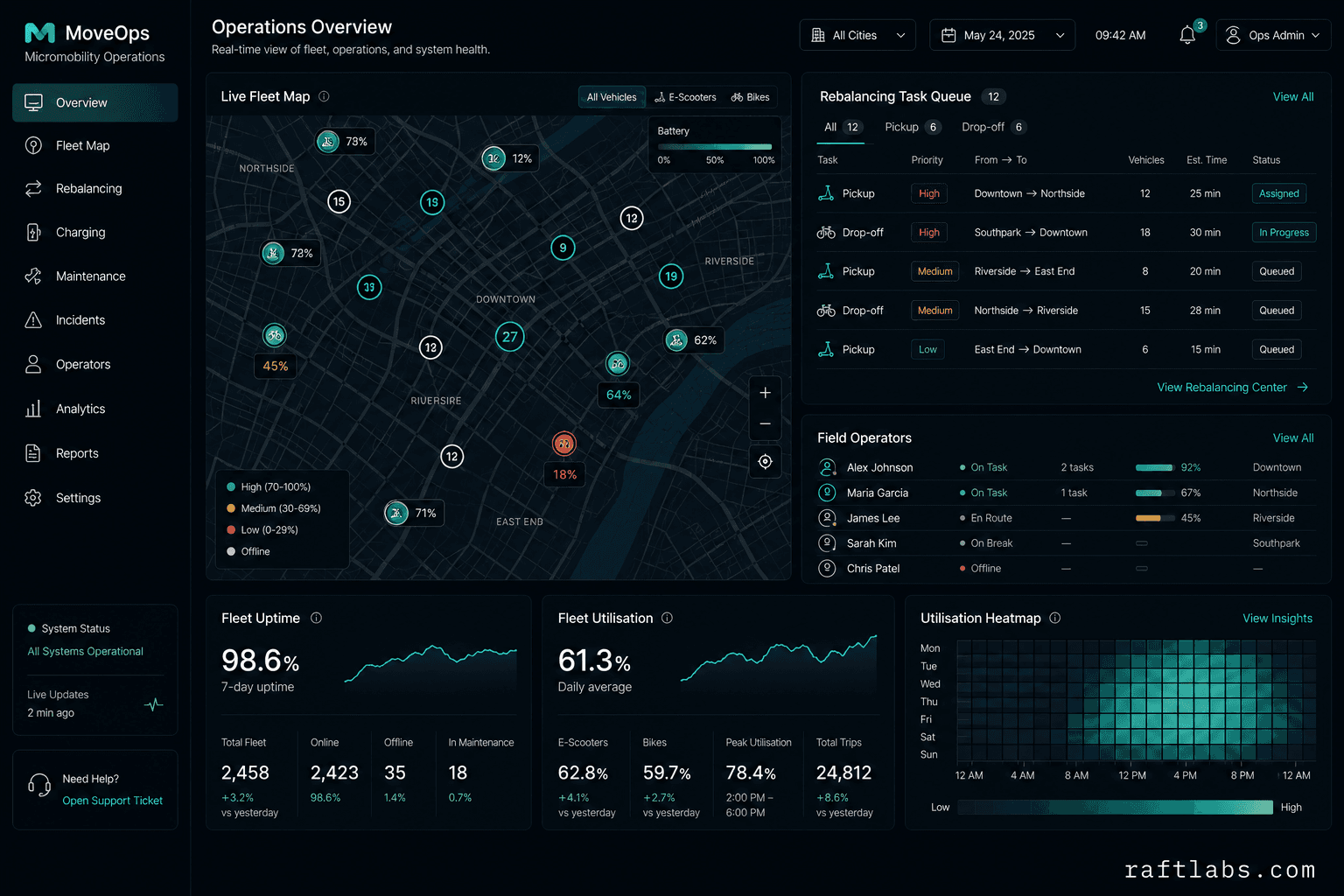Open Rebalancing in the sidebar
Image resolution: width=1344 pixels, height=896 pixels.
(x=95, y=188)
